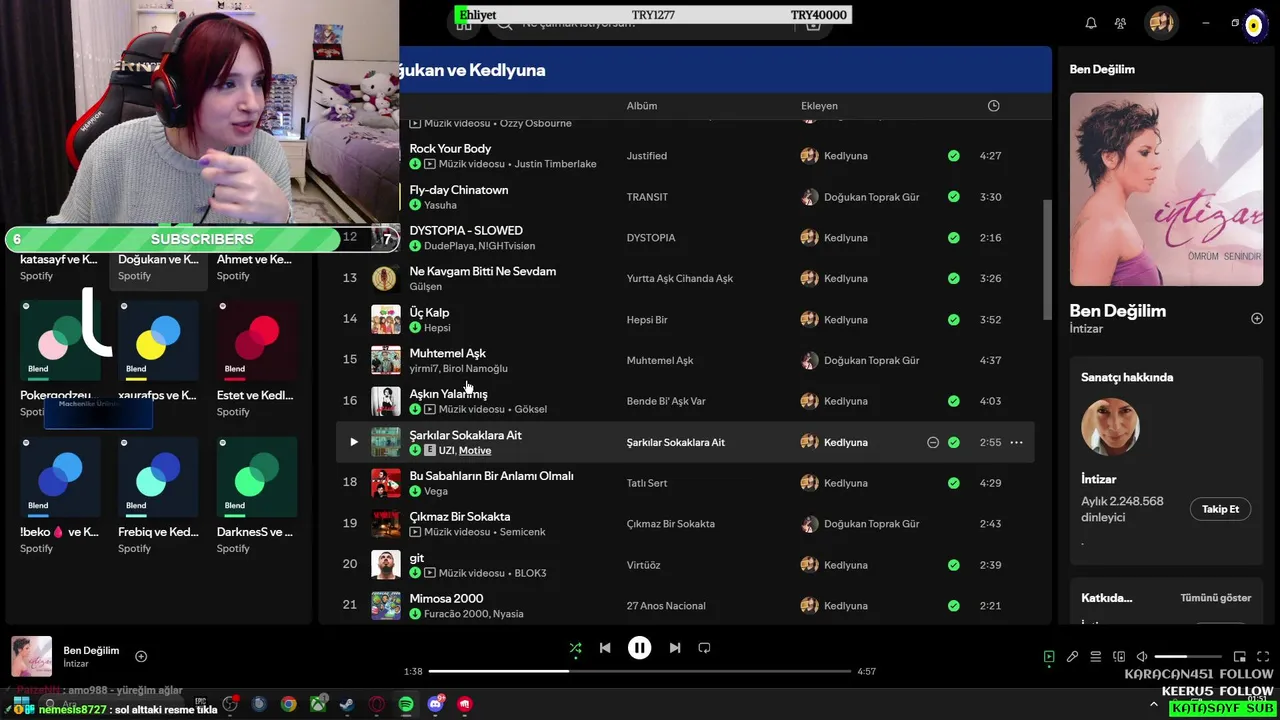This screenshot has width=1280, height=720.
Task: Open Doğukan Toprak Gür on Fly-day Chinatown row
Action: click(x=871, y=197)
